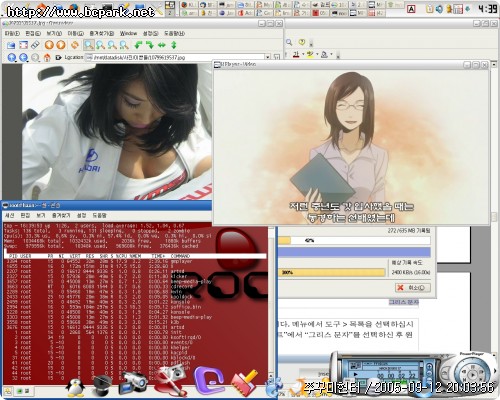500x400 pixels.
Task: Click the second zoom magnifier icon
Action: (x=100, y=45)
